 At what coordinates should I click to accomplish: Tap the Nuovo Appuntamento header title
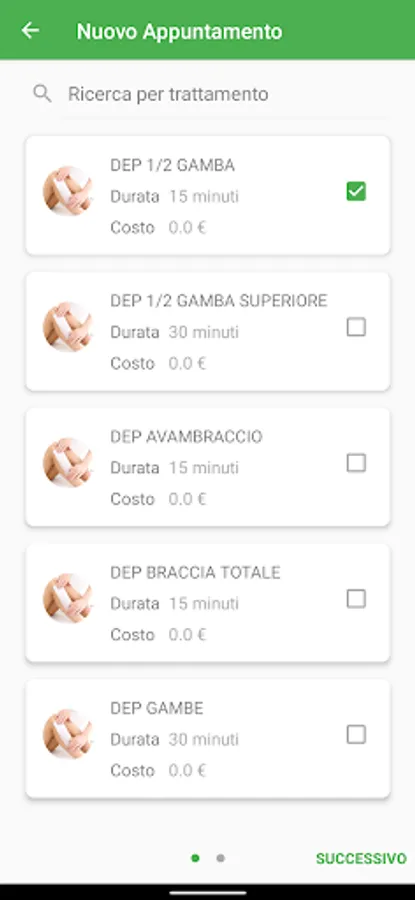point(179,32)
